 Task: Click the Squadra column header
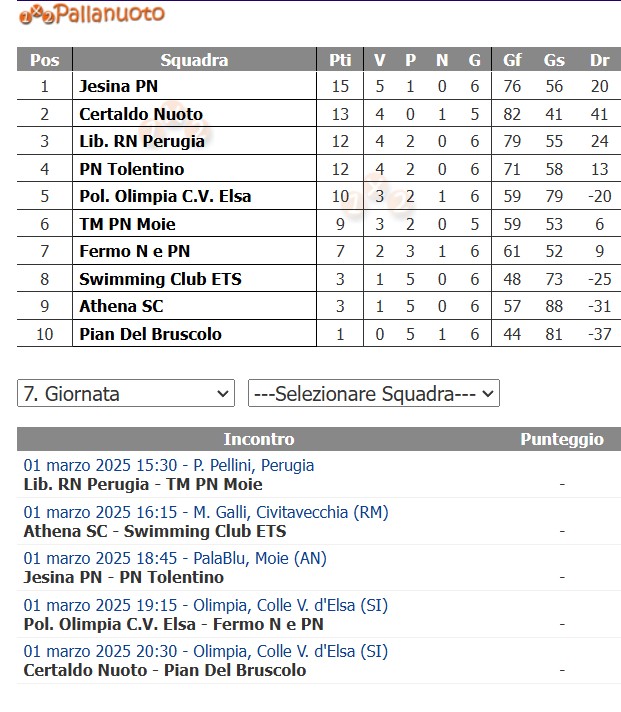coord(194,60)
